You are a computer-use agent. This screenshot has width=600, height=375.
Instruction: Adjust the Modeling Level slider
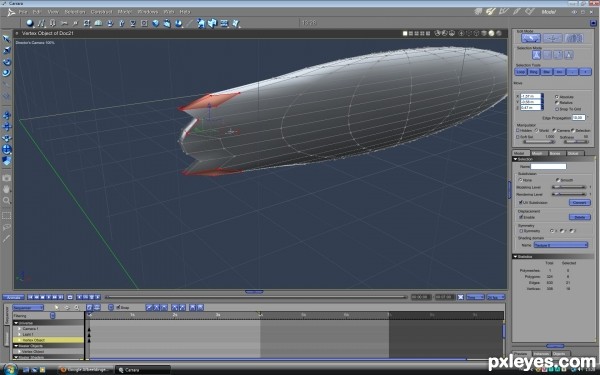point(568,187)
